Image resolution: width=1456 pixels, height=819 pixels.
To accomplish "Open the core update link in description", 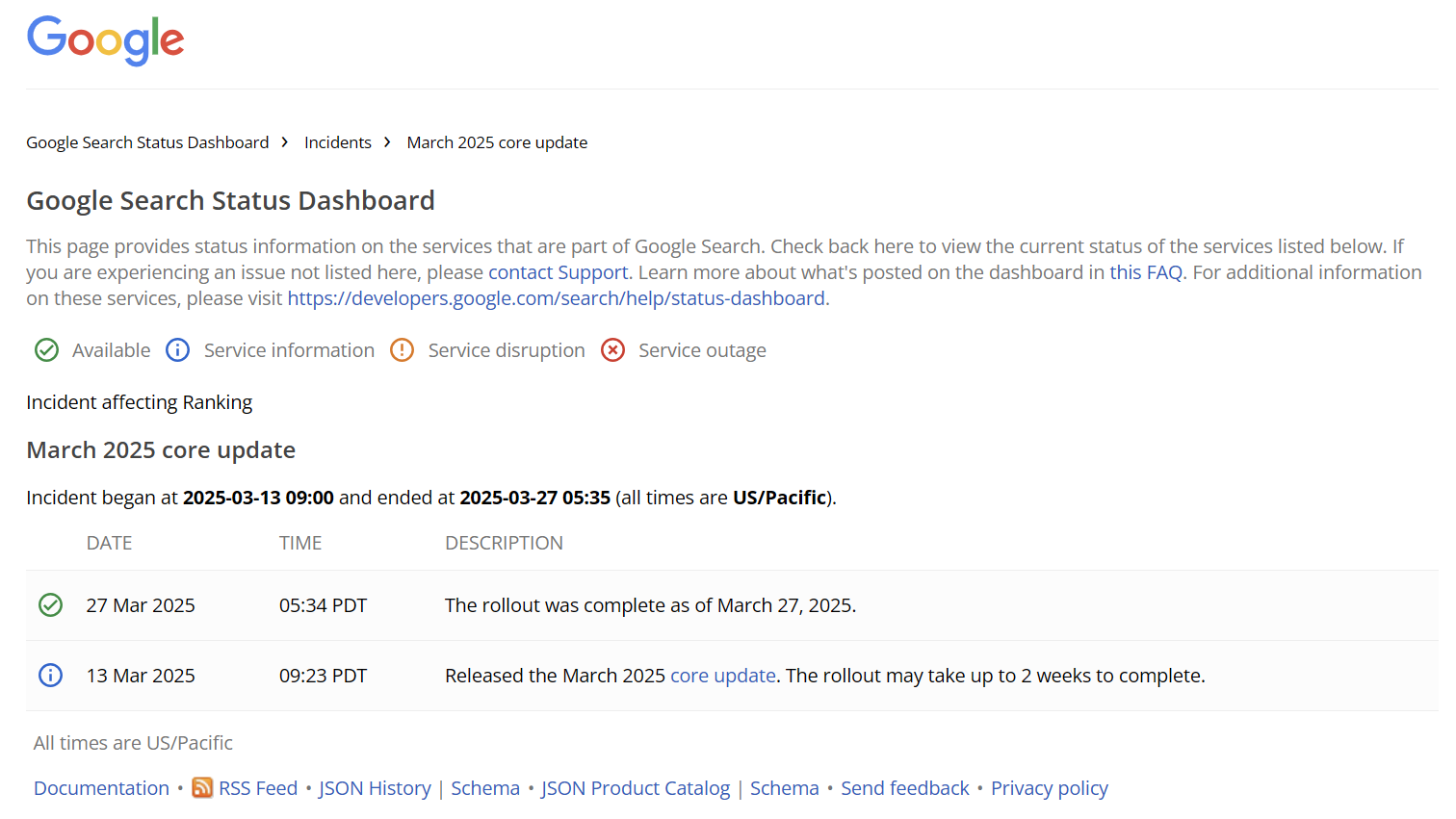I will [x=722, y=676].
